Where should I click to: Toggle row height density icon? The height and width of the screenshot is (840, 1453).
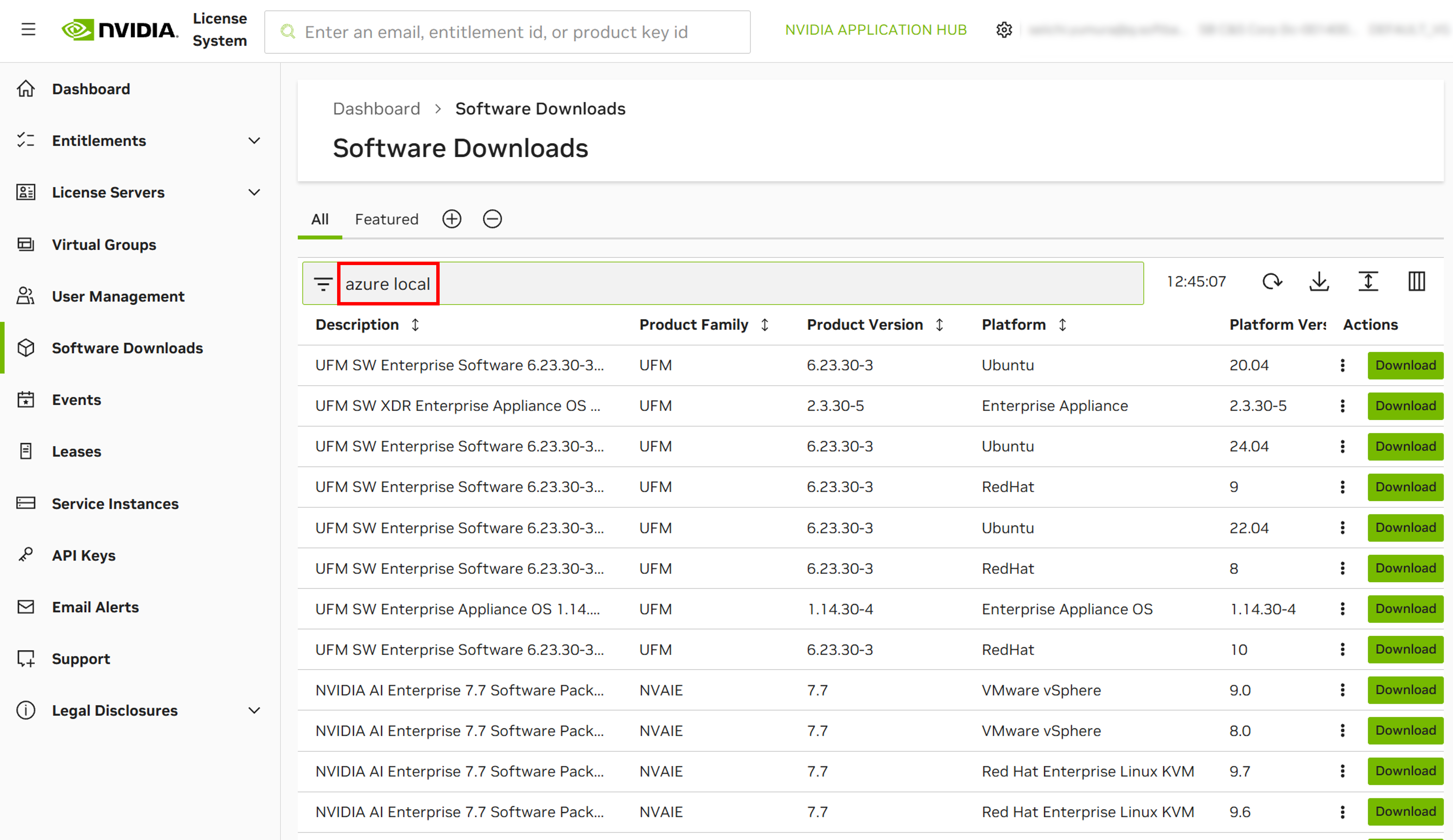point(1368,282)
